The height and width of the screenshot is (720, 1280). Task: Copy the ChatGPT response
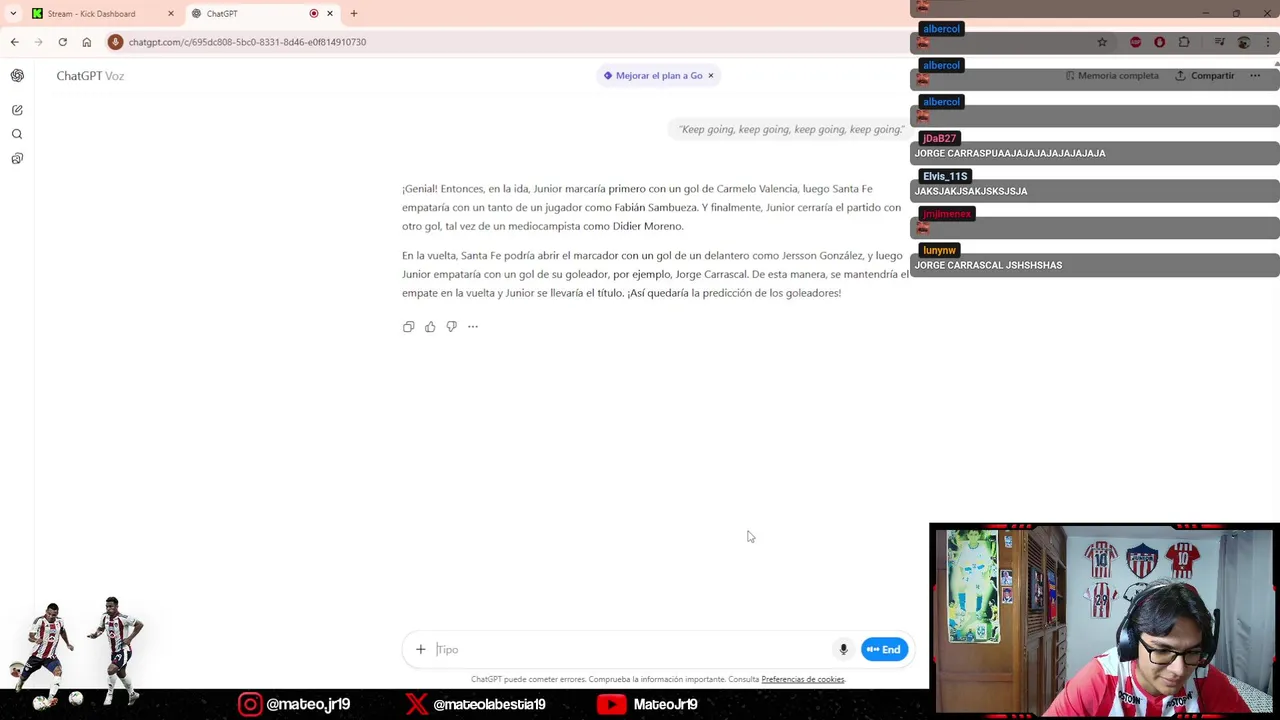click(408, 327)
